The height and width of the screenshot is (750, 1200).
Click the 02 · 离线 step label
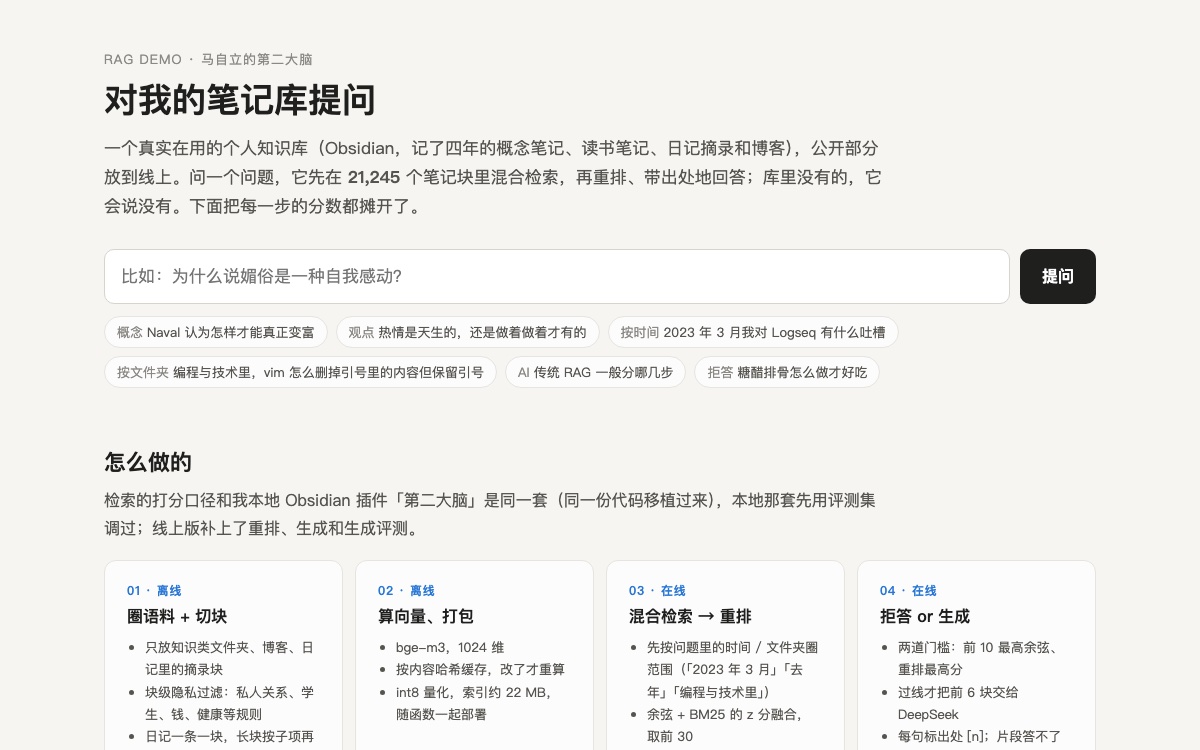click(406, 591)
